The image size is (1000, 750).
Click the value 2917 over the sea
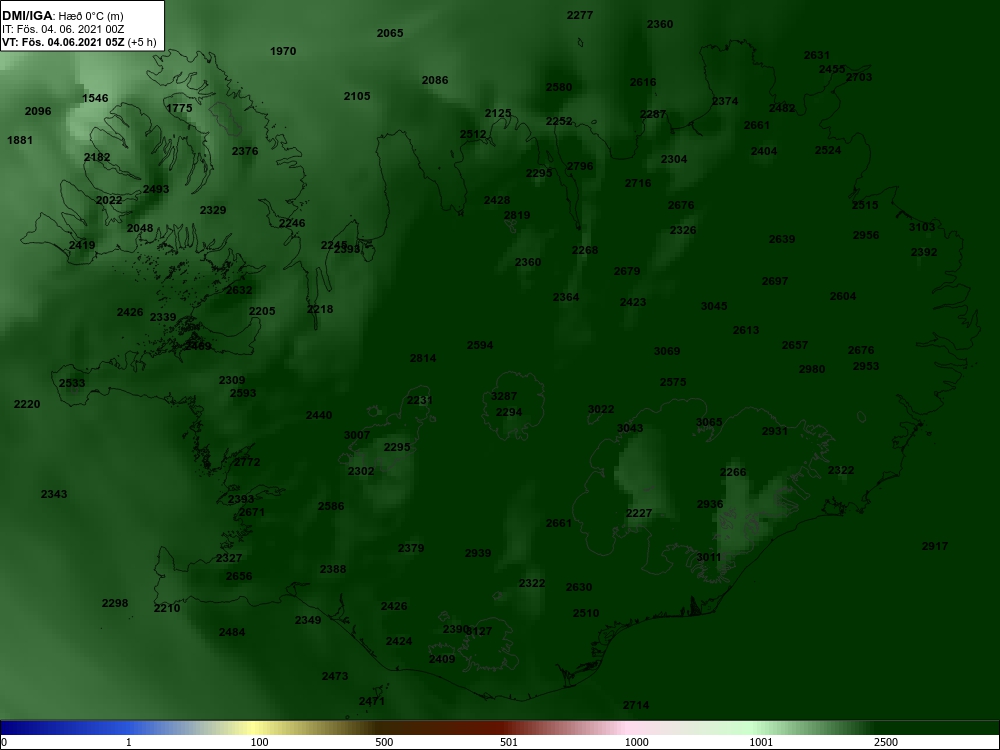(x=935, y=547)
